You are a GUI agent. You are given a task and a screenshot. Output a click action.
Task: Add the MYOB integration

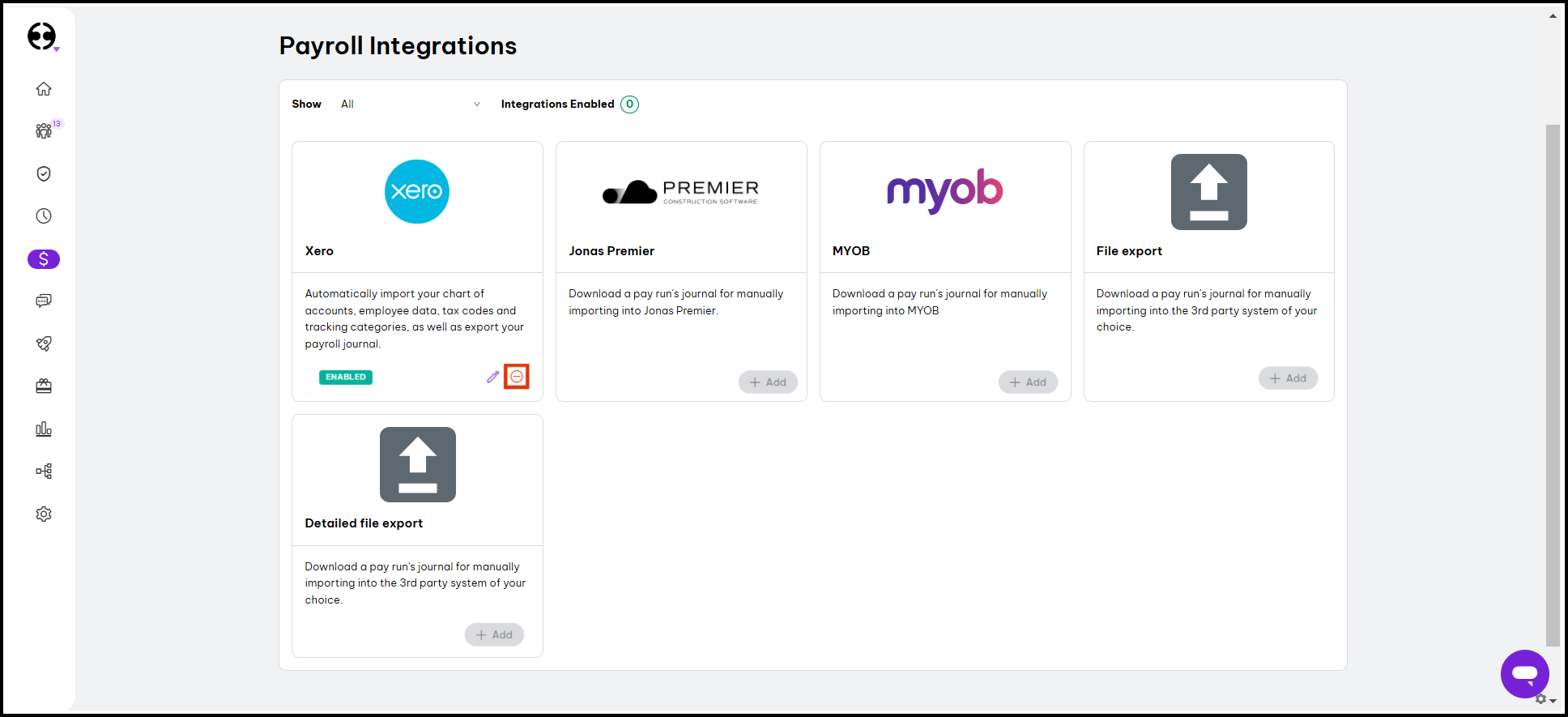(1027, 382)
